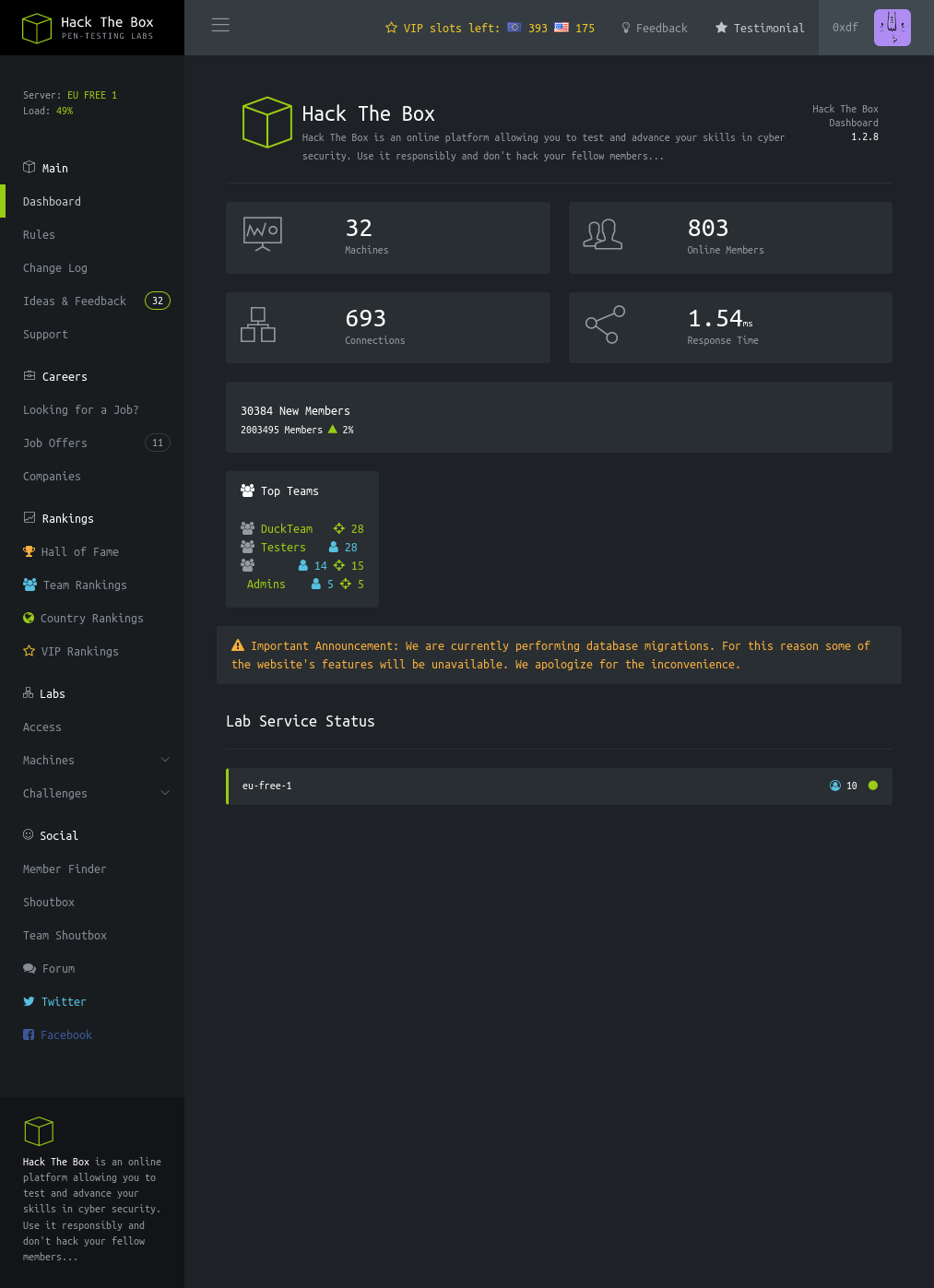Screen dimensions: 934x1288
Task: Click the 0xdf username button
Action: point(845,28)
